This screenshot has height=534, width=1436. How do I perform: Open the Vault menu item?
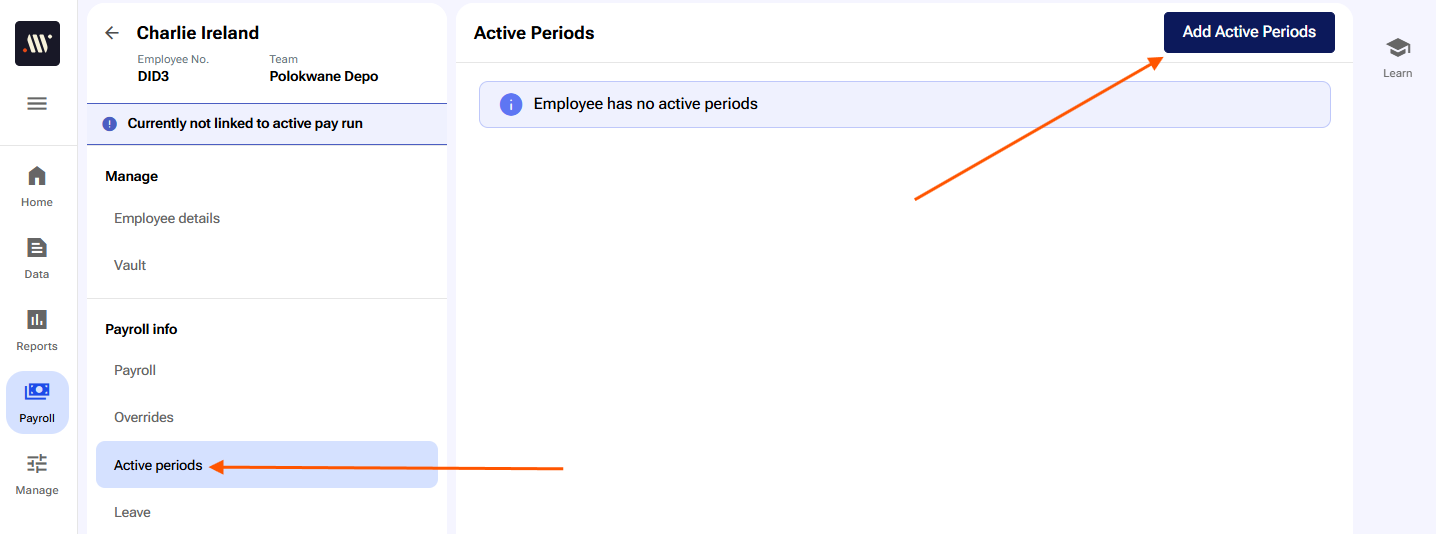click(130, 265)
